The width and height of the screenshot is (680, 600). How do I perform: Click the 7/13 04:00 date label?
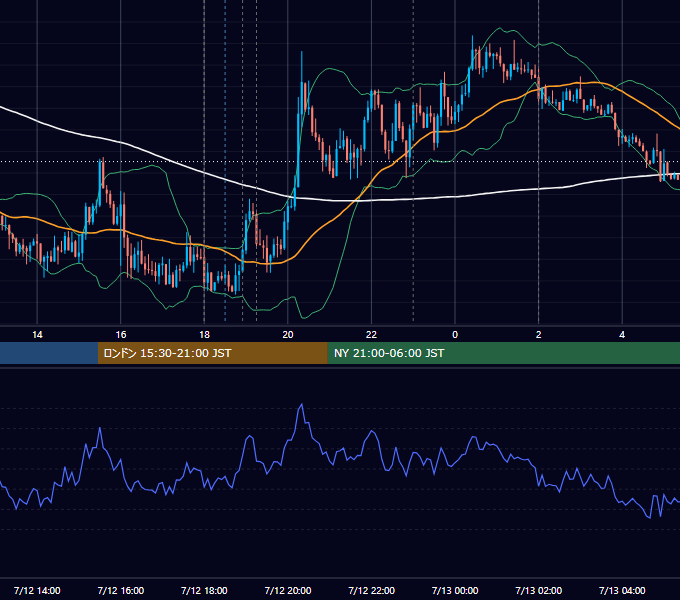pyautogui.click(x=622, y=590)
